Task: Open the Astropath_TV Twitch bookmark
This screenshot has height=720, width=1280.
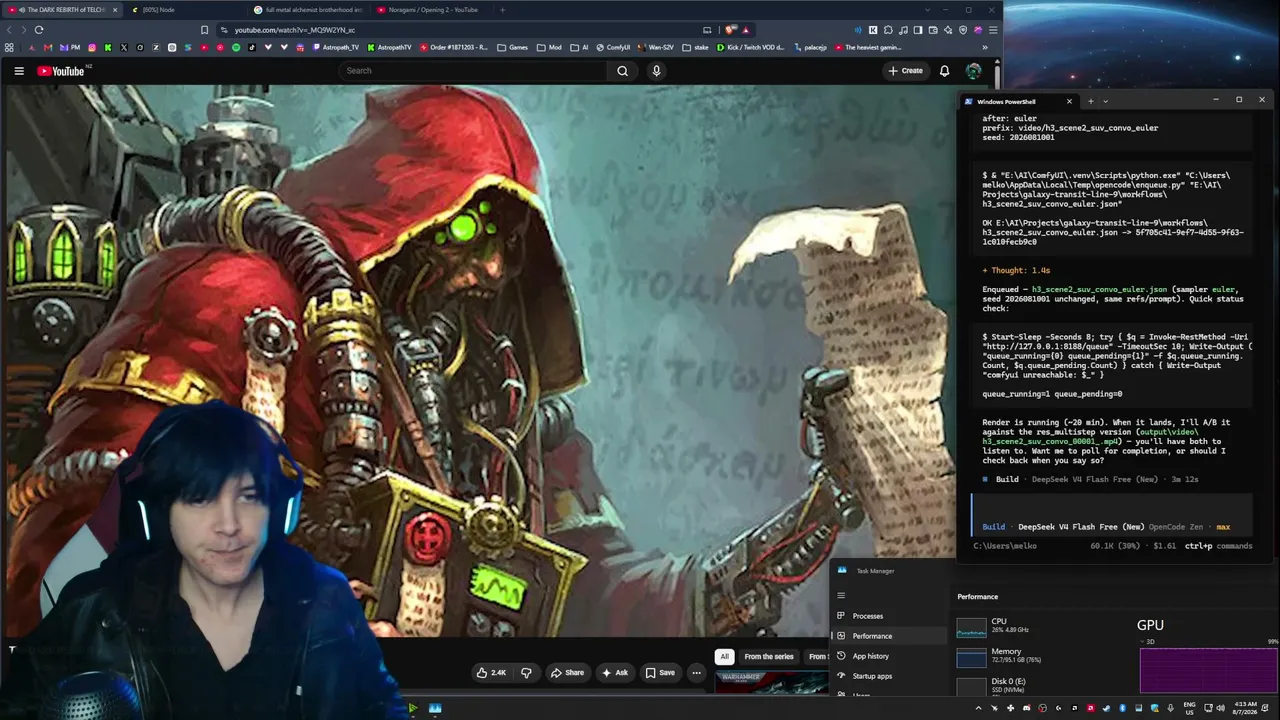Action: click(x=335, y=47)
